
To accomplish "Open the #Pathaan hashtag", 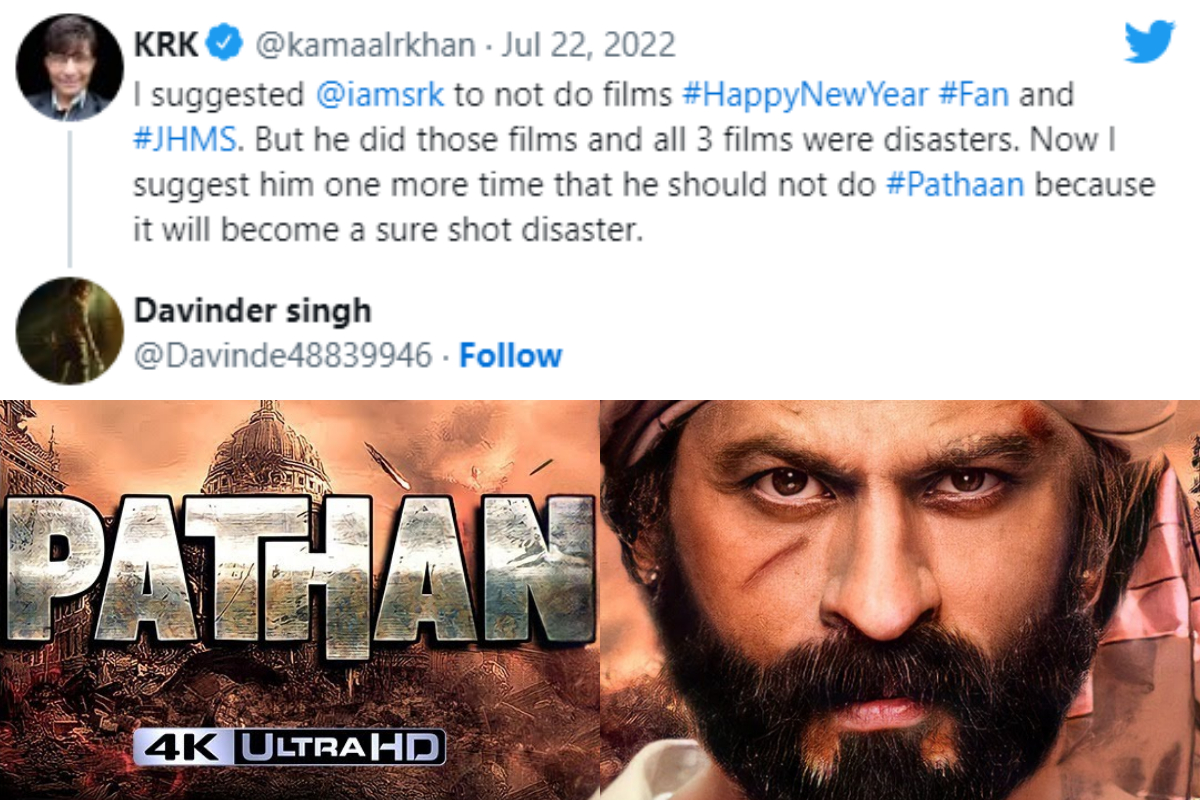I will 955,185.
